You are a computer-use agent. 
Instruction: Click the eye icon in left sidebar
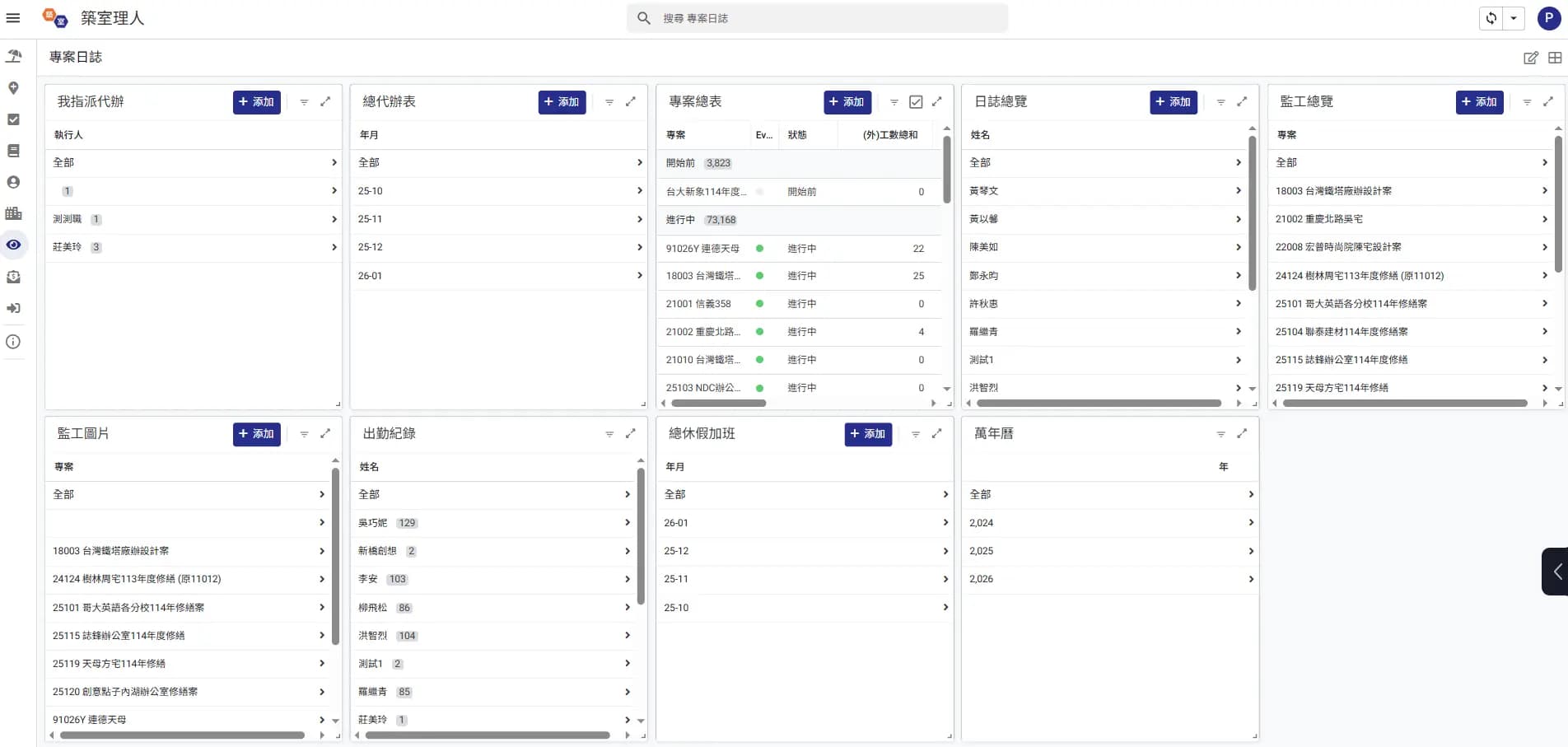pyautogui.click(x=13, y=245)
